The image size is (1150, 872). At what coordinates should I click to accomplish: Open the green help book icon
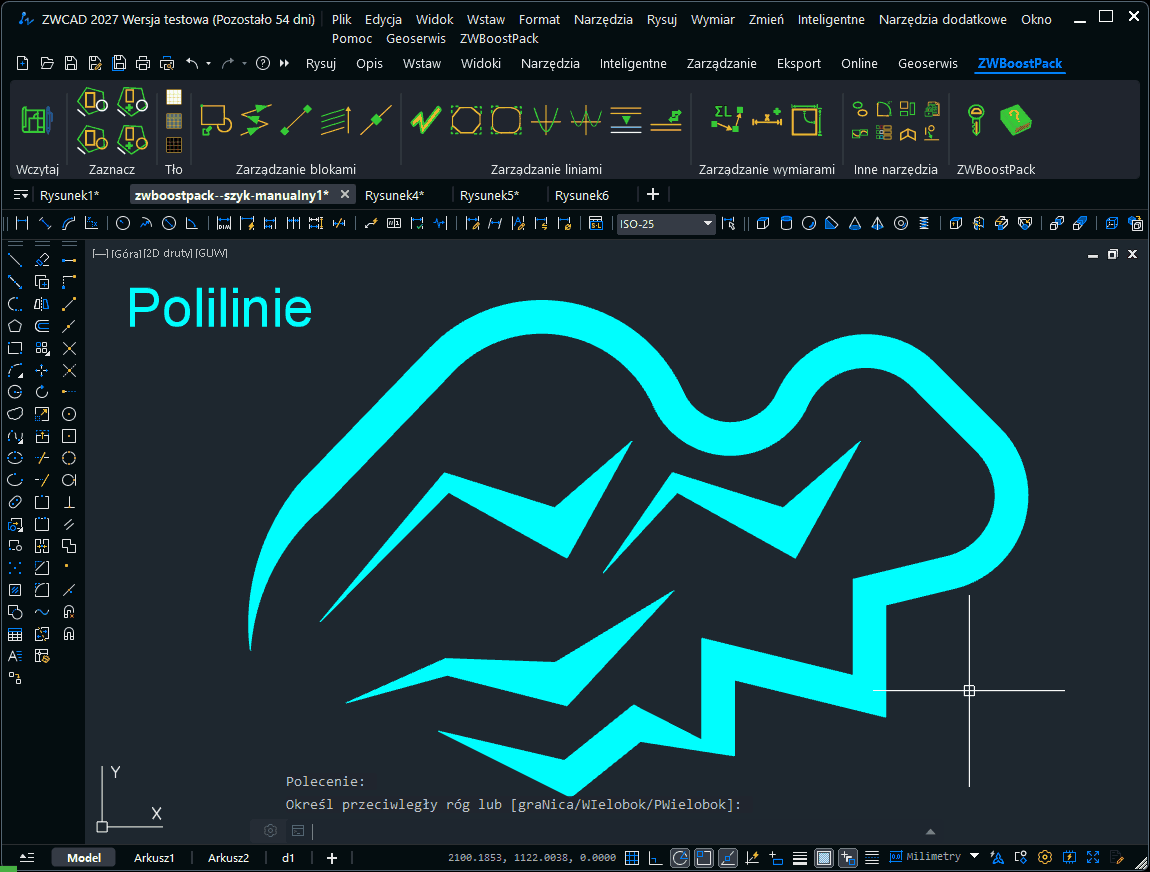1016,121
